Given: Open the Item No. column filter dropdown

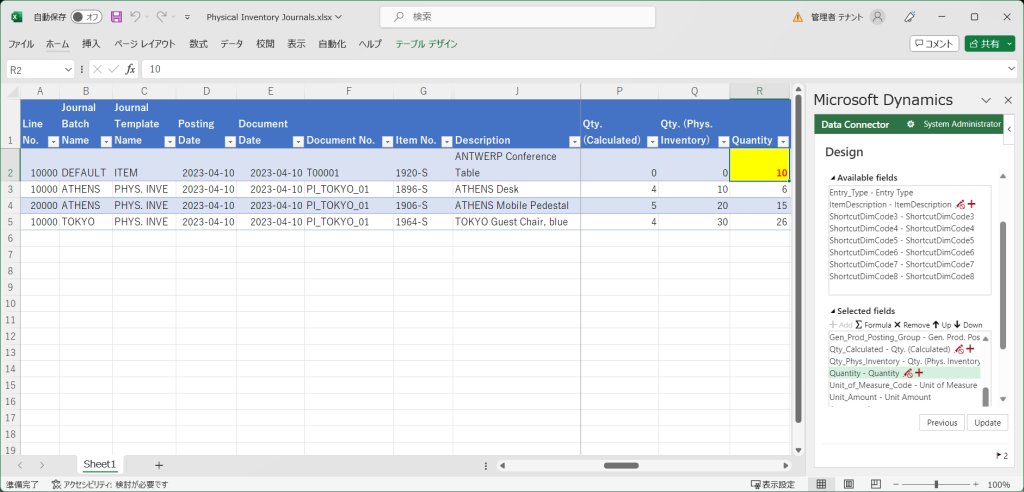Looking at the screenshot, I should (444, 141).
